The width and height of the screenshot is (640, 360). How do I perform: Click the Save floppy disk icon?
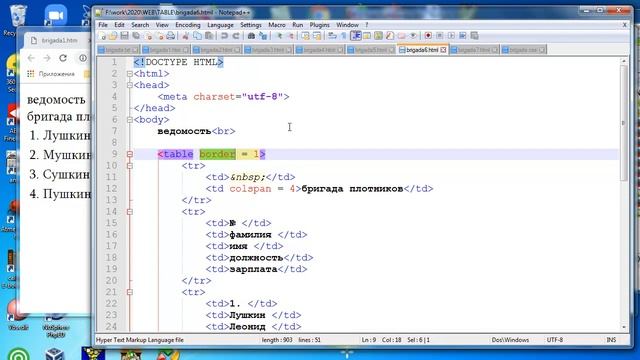124,36
